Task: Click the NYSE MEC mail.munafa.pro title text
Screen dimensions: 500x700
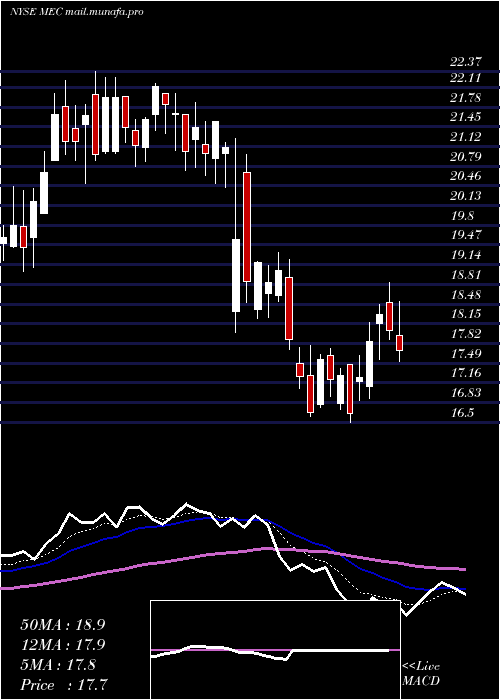Action: click(77, 12)
